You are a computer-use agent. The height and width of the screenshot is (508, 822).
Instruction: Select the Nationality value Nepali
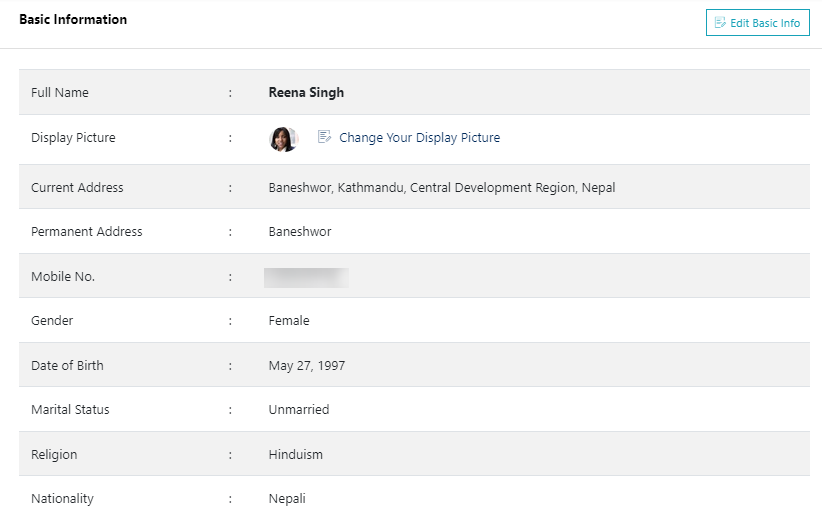[x=287, y=499]
